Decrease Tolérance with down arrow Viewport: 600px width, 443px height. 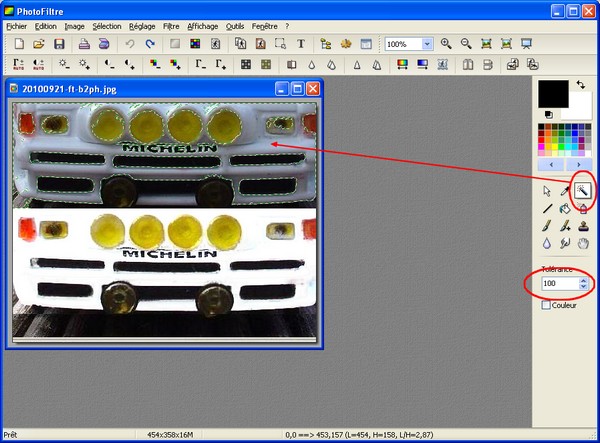(x=583, y=287)
